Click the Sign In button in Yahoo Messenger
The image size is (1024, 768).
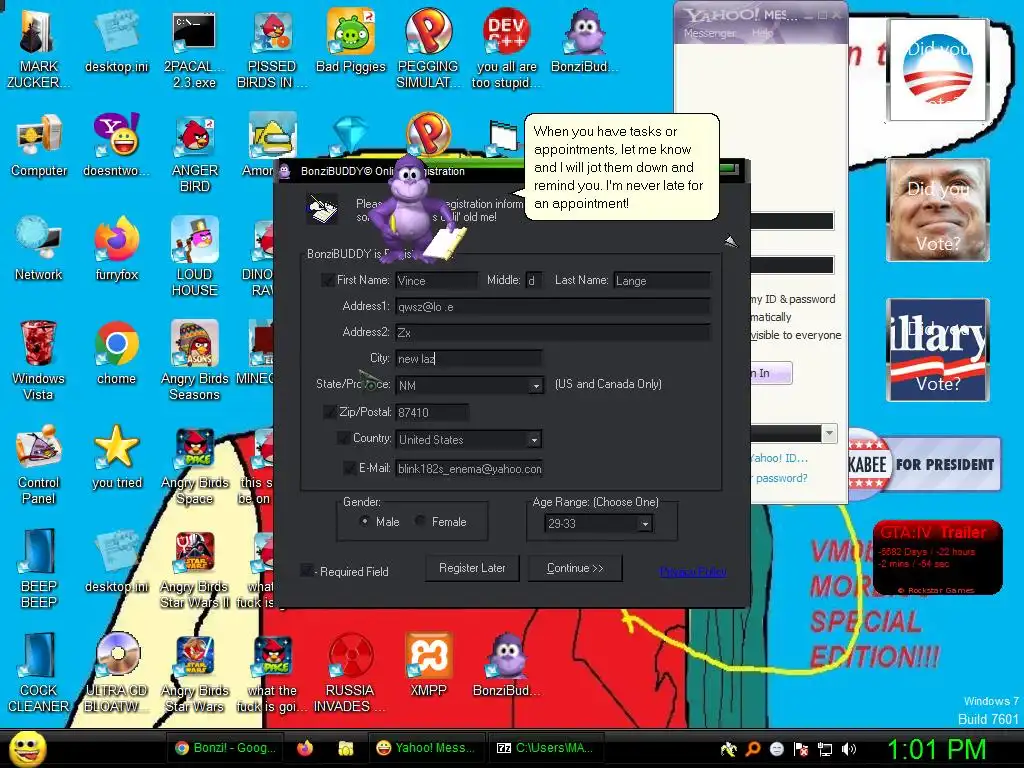click(x=771, y=373)
